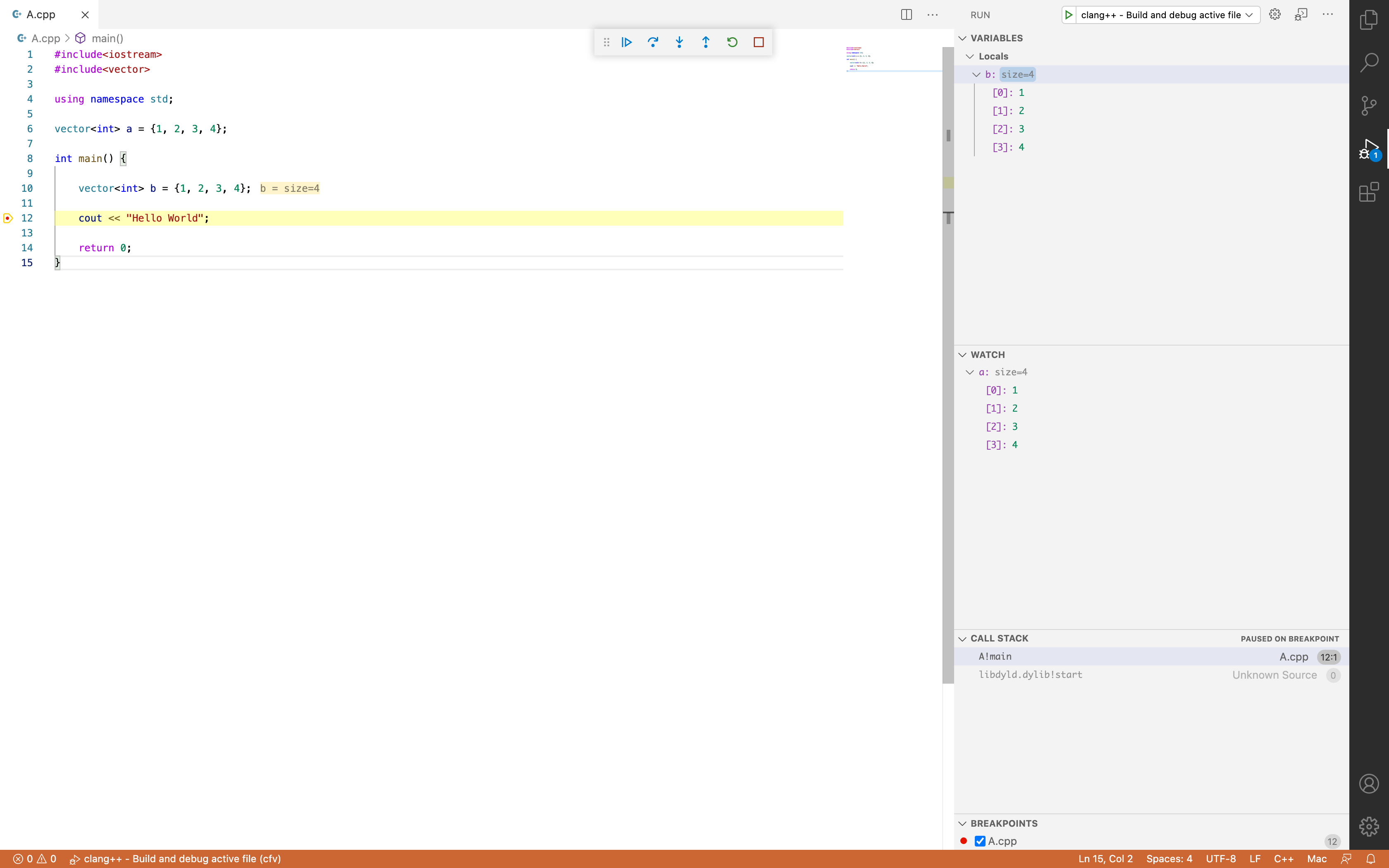Click the Restart debug session icon
This screenshot has height=868, width=1389.
pos(733,42)
